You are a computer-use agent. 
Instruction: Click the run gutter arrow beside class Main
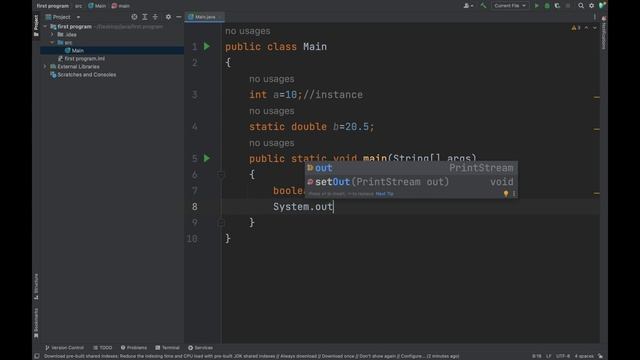point(207,47)
